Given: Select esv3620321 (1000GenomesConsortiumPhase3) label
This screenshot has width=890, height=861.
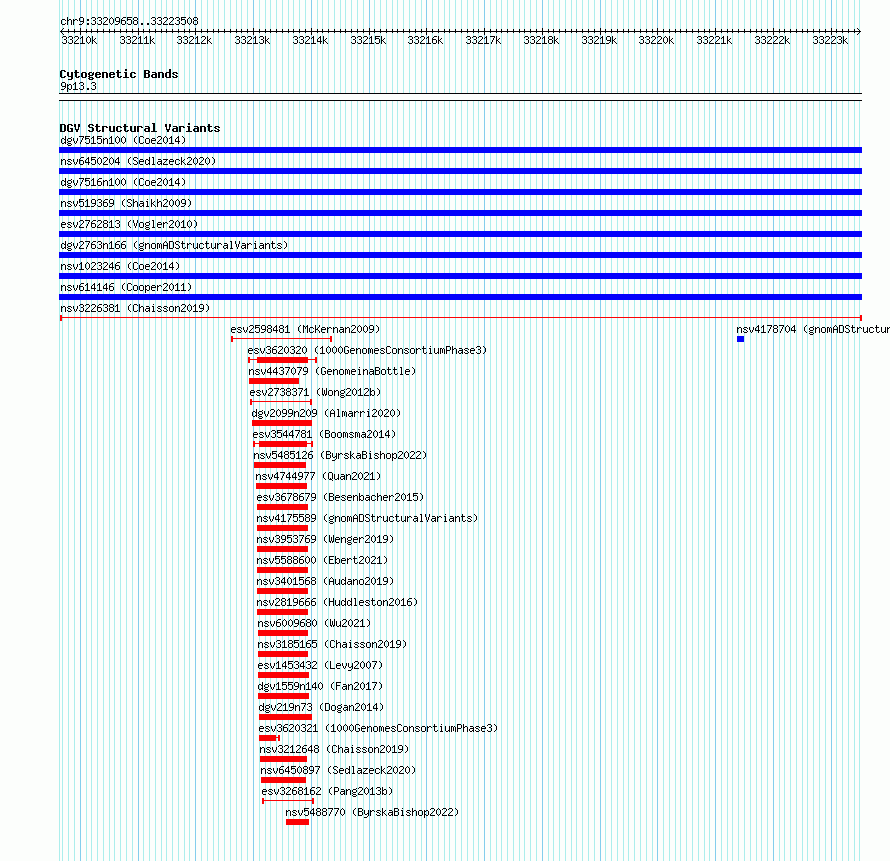Looking at the screenshot, I should tap(378, 728).
